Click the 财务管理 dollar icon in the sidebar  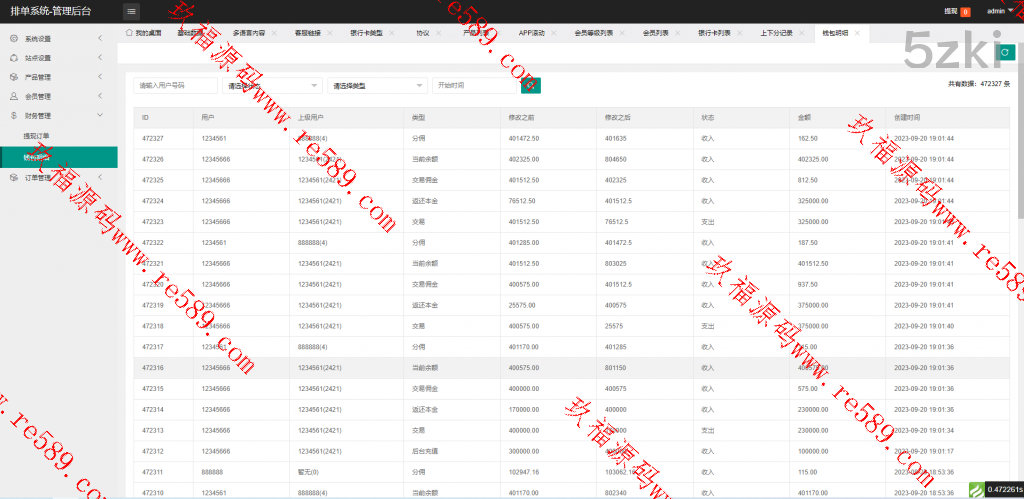(x=14, y=116)
